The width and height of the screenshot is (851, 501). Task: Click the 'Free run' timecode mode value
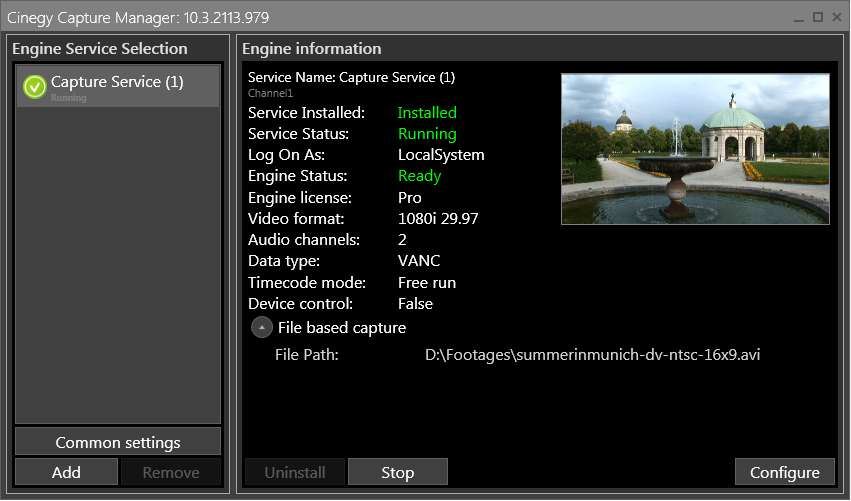point(427,283)
